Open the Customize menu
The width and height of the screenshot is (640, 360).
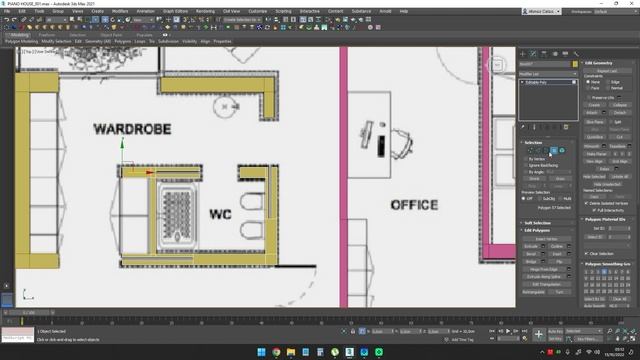(x=258, y=11)
